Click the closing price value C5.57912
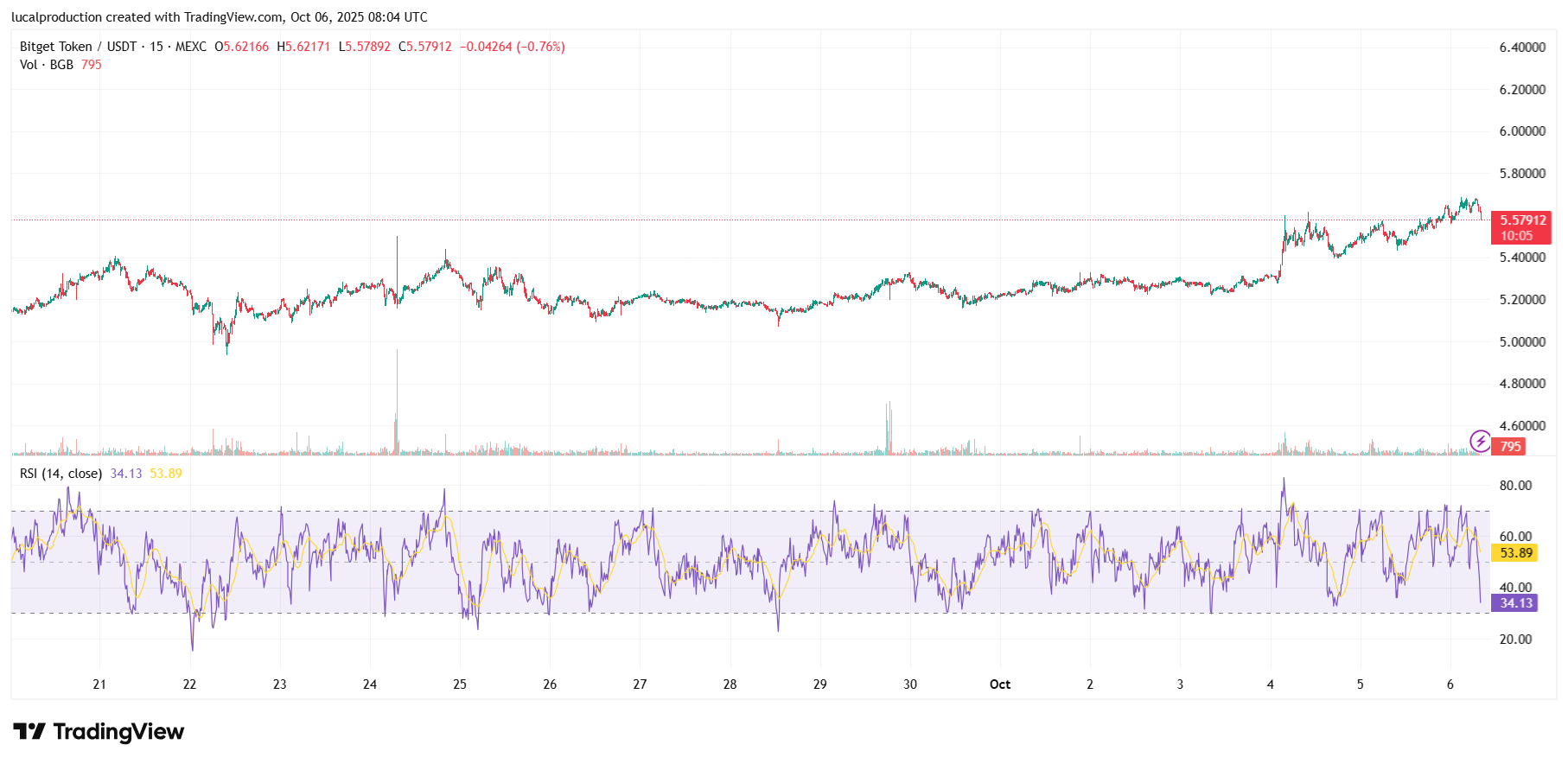Viewport: 1568px width, 764px height. (425, 47)
